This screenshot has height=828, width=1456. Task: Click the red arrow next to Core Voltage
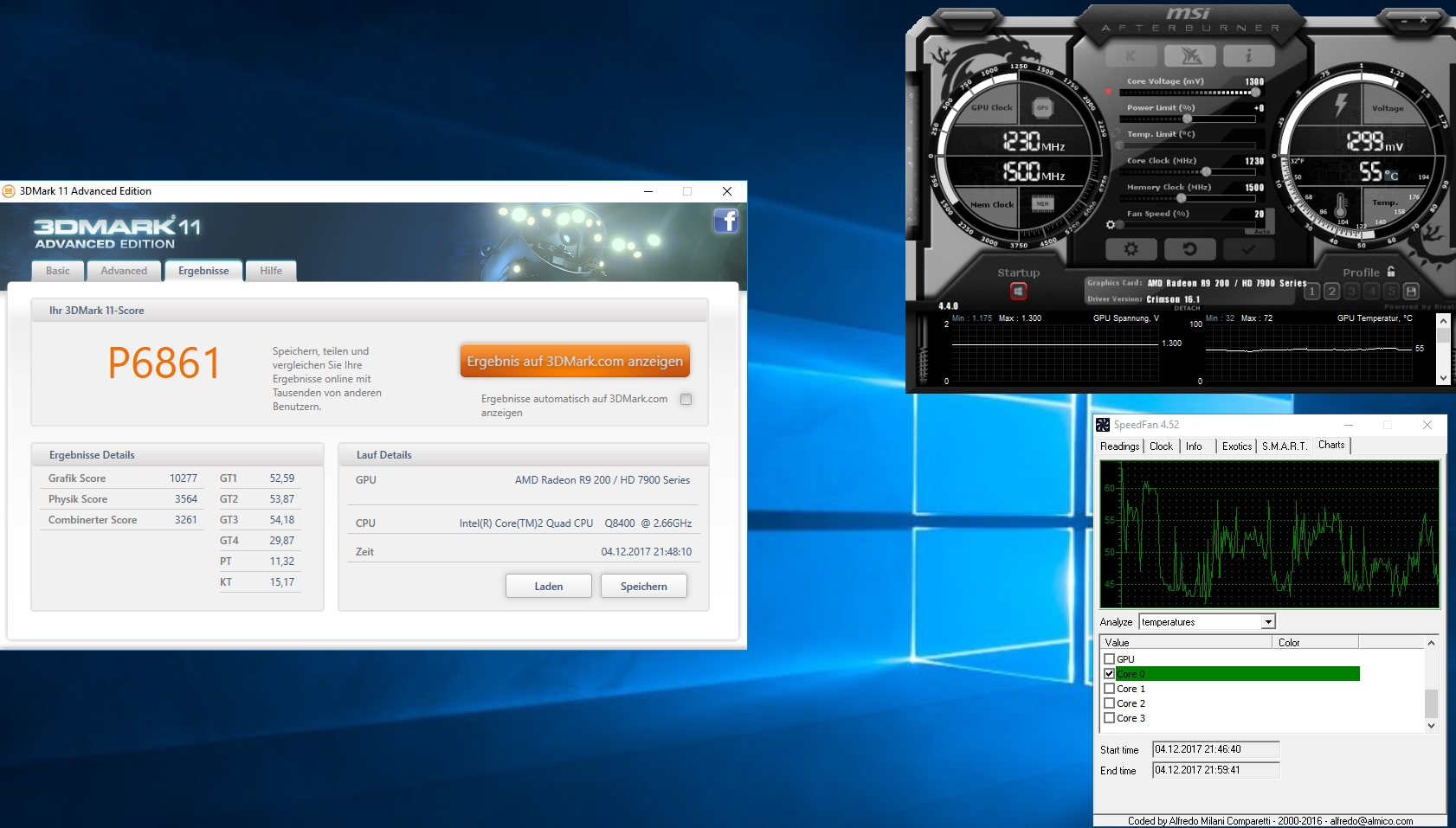pyautogui.click(x=1108, y=91)
